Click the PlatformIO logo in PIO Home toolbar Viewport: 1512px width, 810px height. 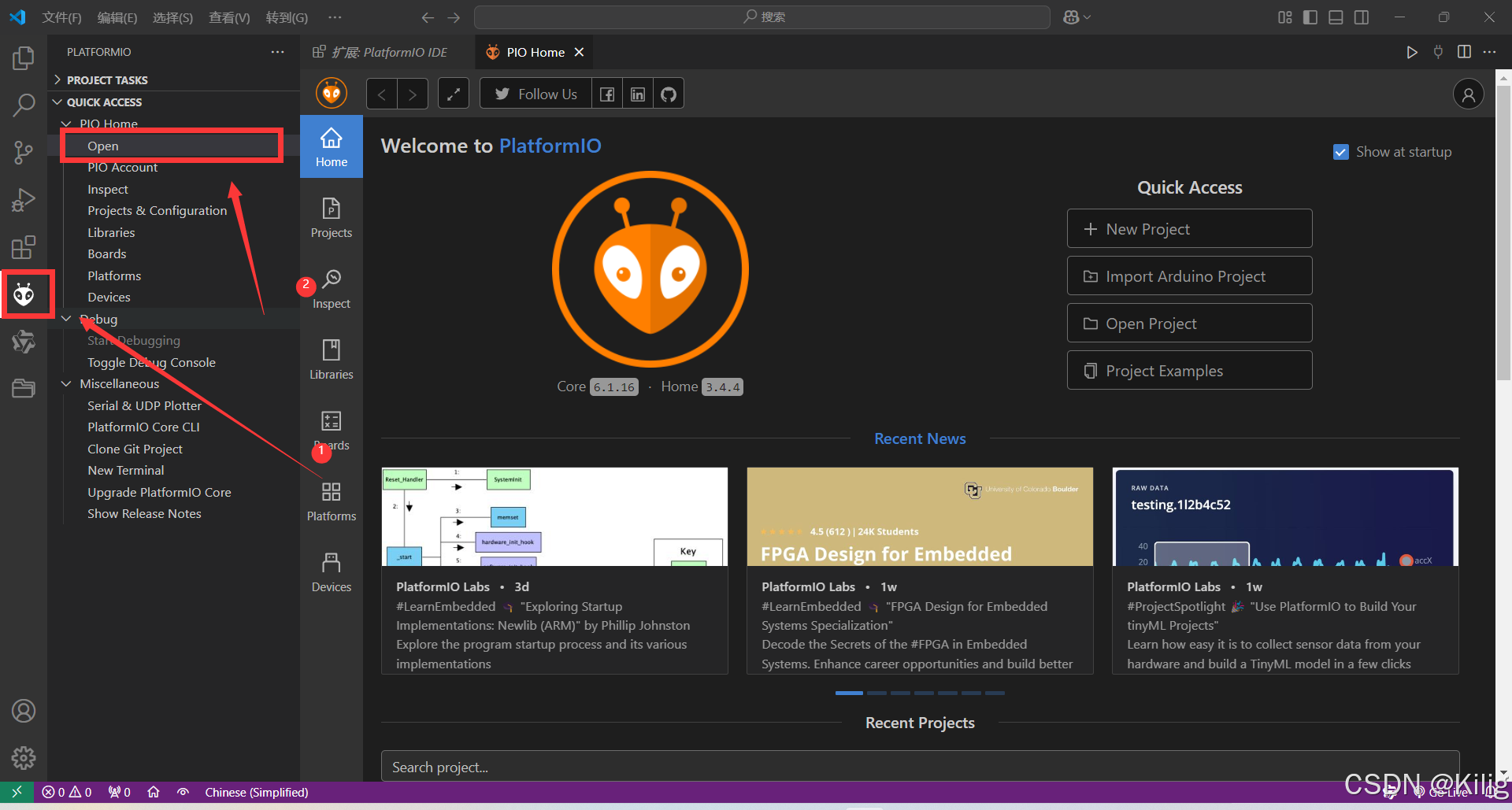[332, 94]
